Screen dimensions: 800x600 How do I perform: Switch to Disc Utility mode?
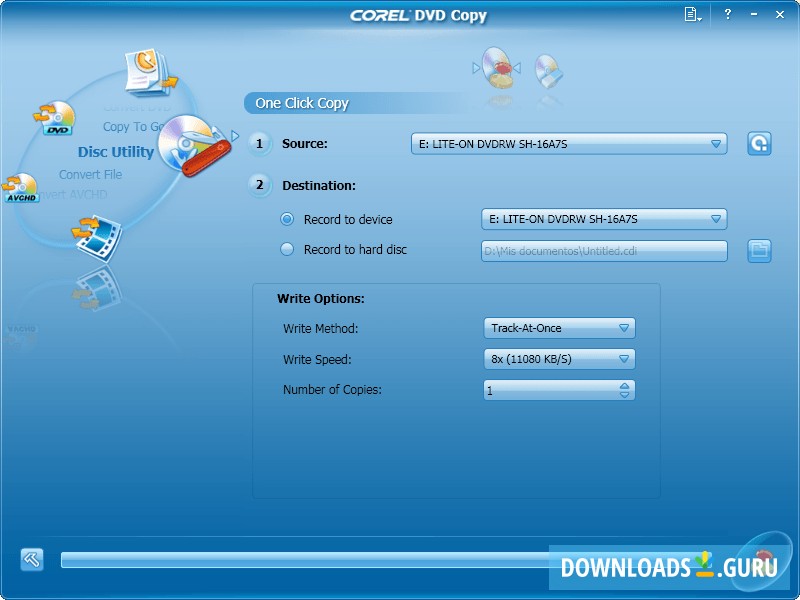click(x=116, y=152)
